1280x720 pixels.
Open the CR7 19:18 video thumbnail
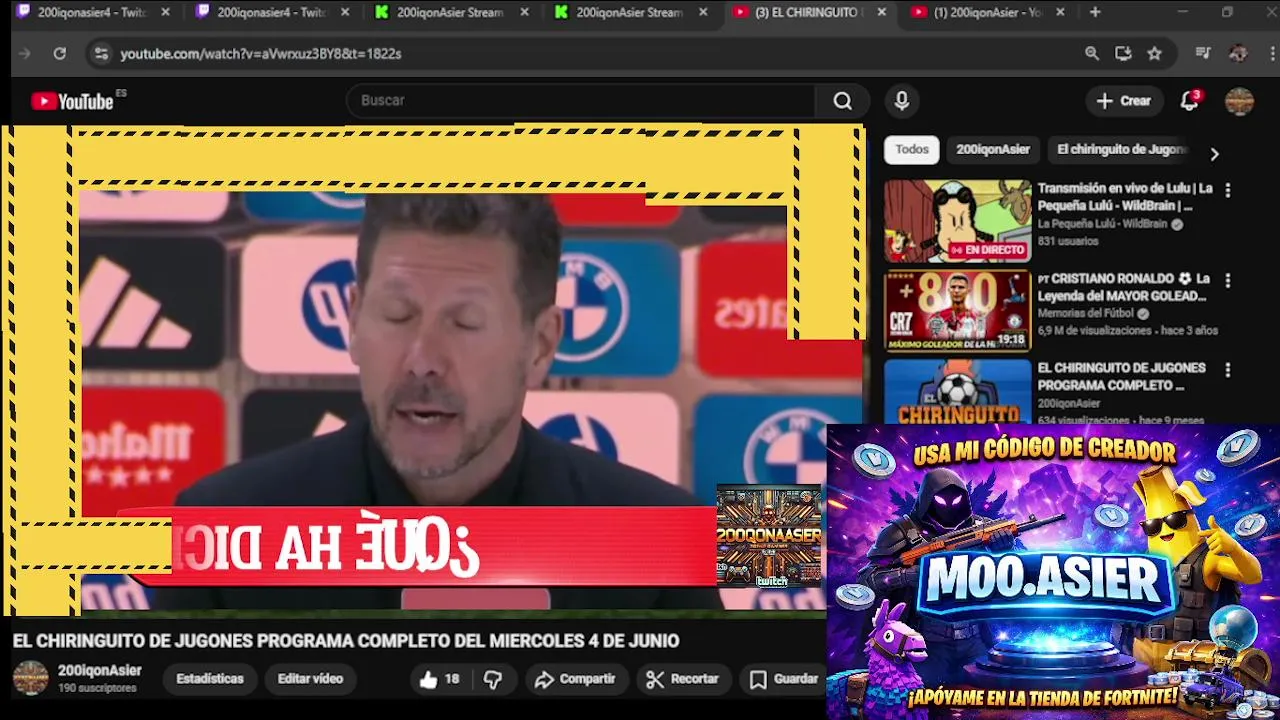[957, 311]
